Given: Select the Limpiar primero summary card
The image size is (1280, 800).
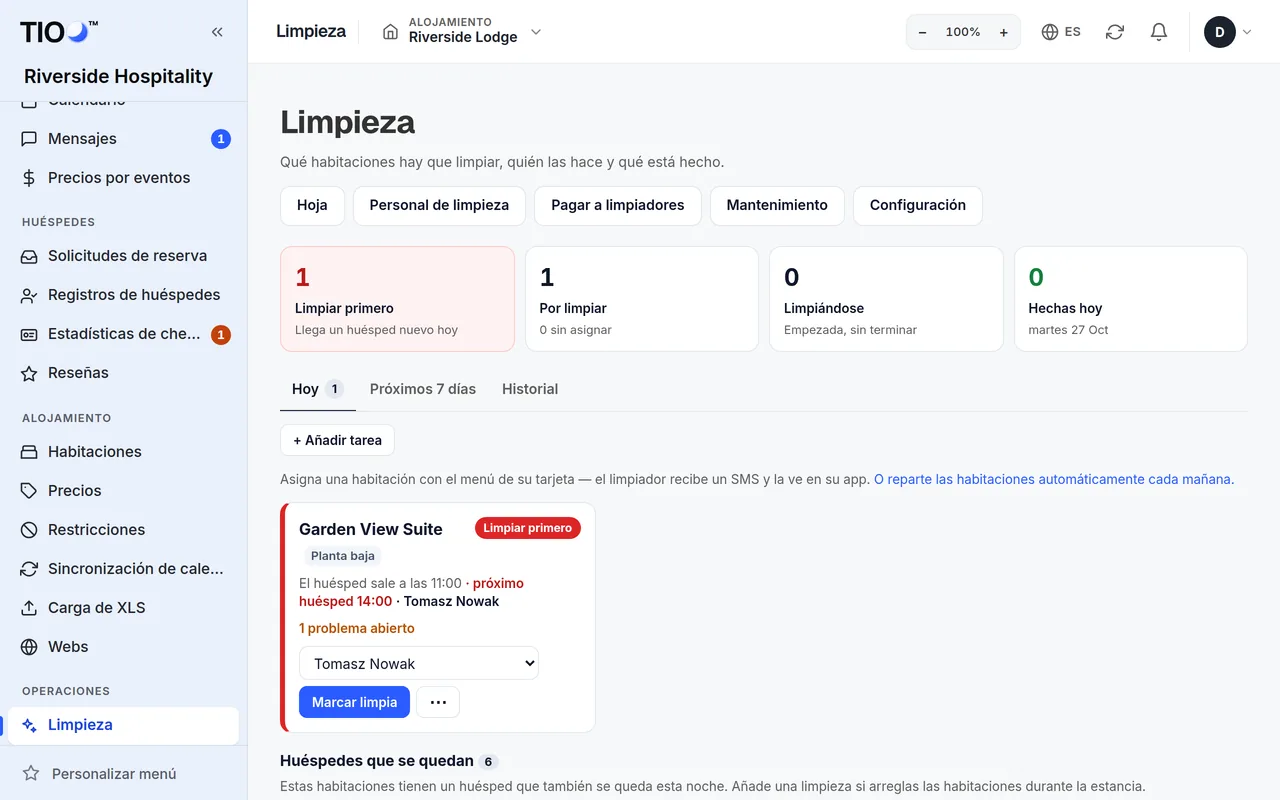Looking at the screenshot, I should point(397,299).
